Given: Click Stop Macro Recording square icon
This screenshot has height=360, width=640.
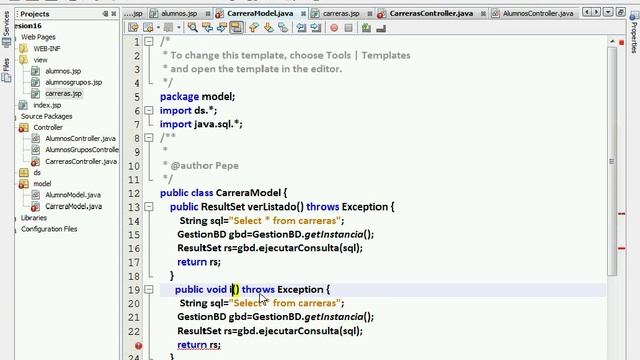Looking at the screenshot, I should tap(348, 28).
